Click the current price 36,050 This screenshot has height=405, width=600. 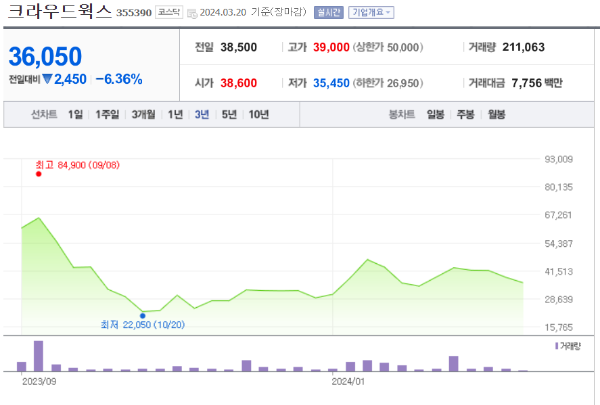click(x=45, y=56)
